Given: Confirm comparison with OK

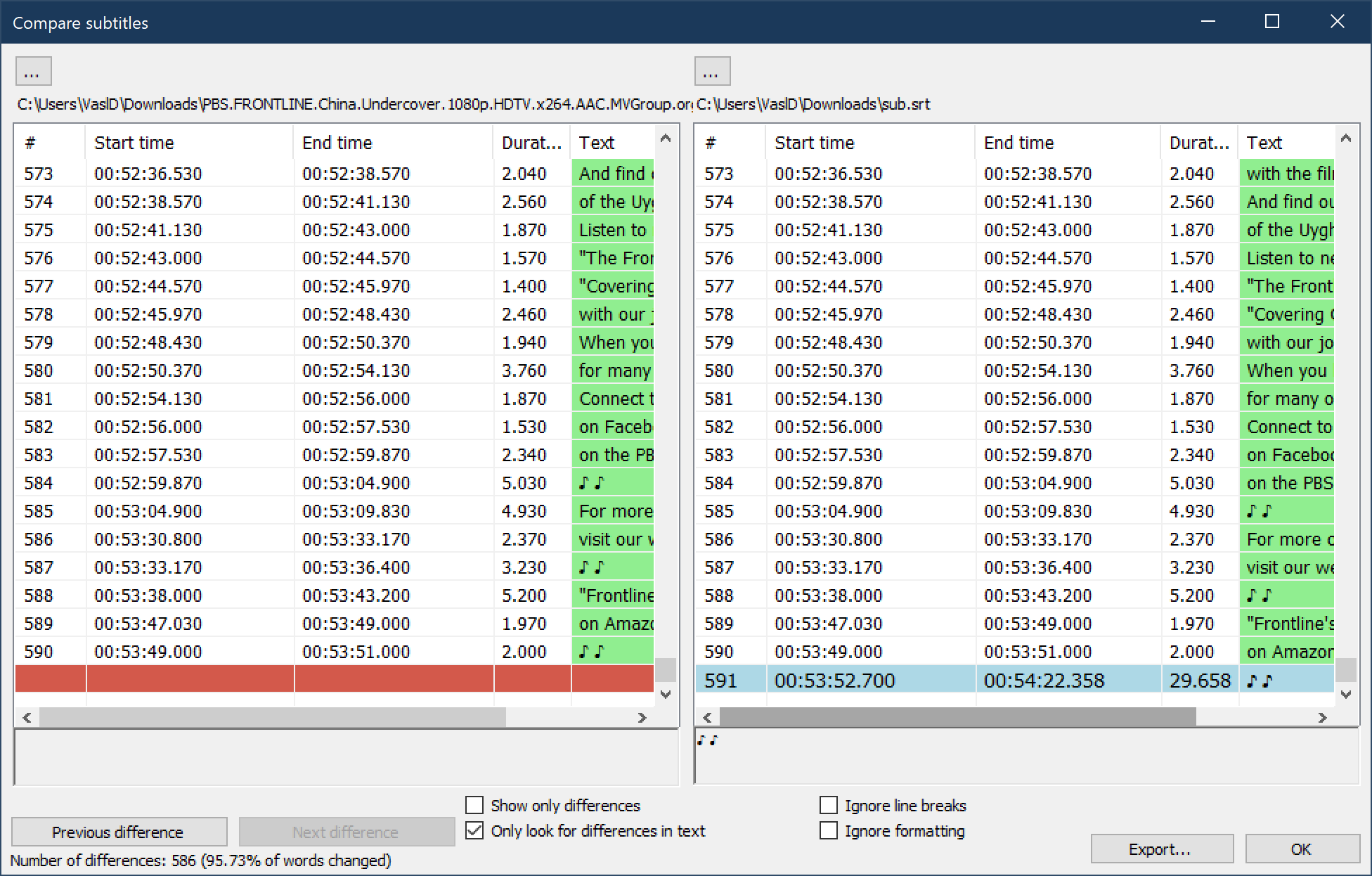Looking at the screenshot, I should 1302,849.
